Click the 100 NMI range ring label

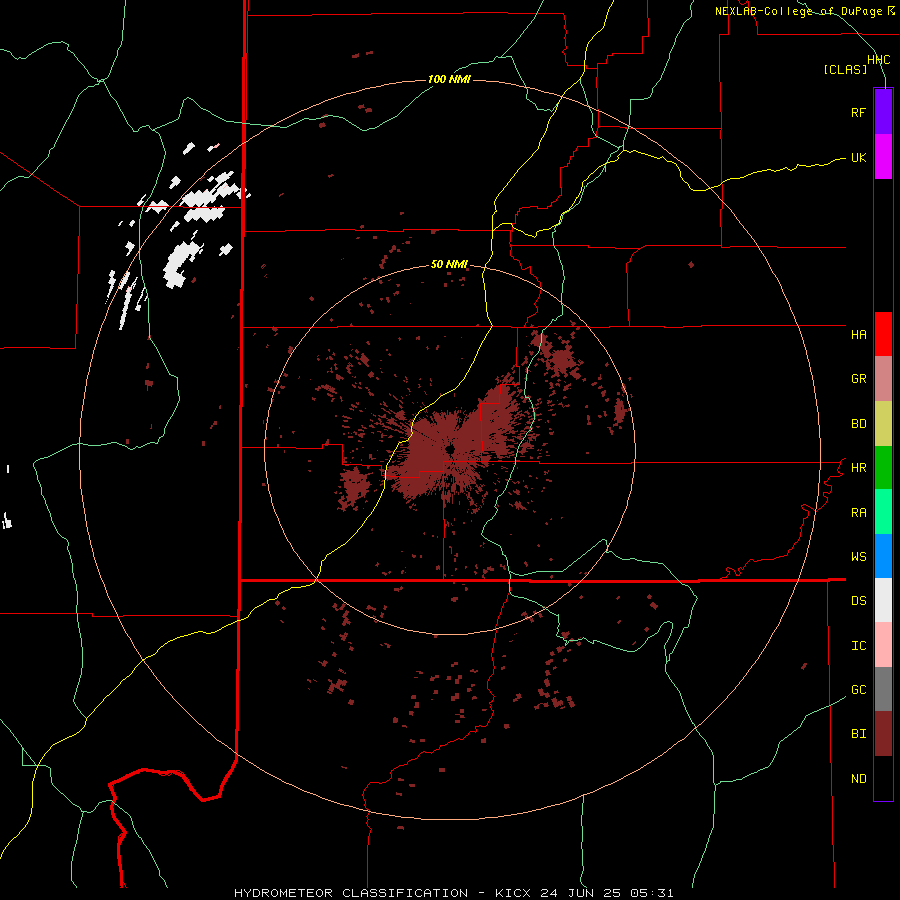pyautogui.click(x=449, y=79)
